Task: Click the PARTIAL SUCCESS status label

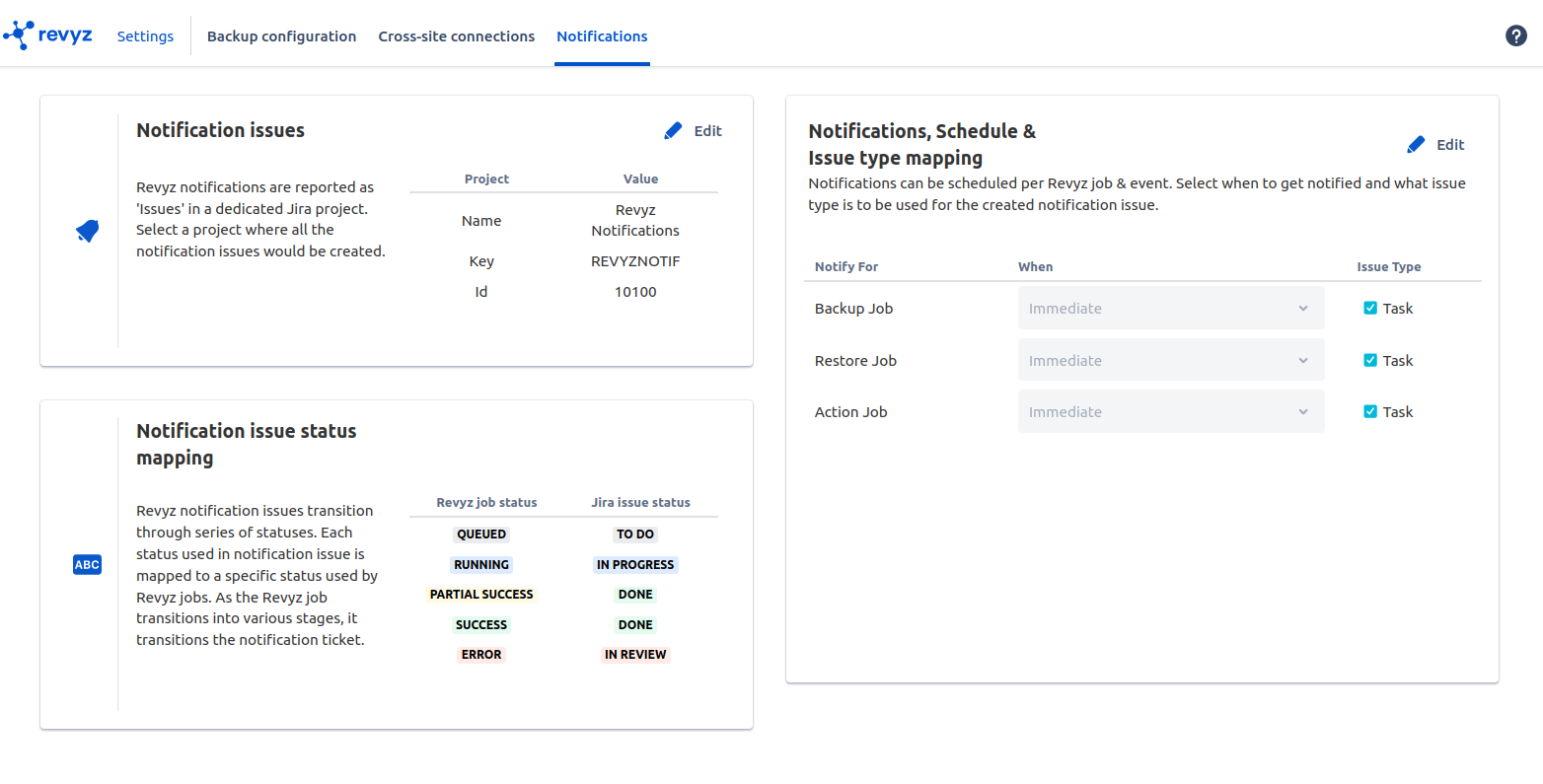Action: coord(481,595)
